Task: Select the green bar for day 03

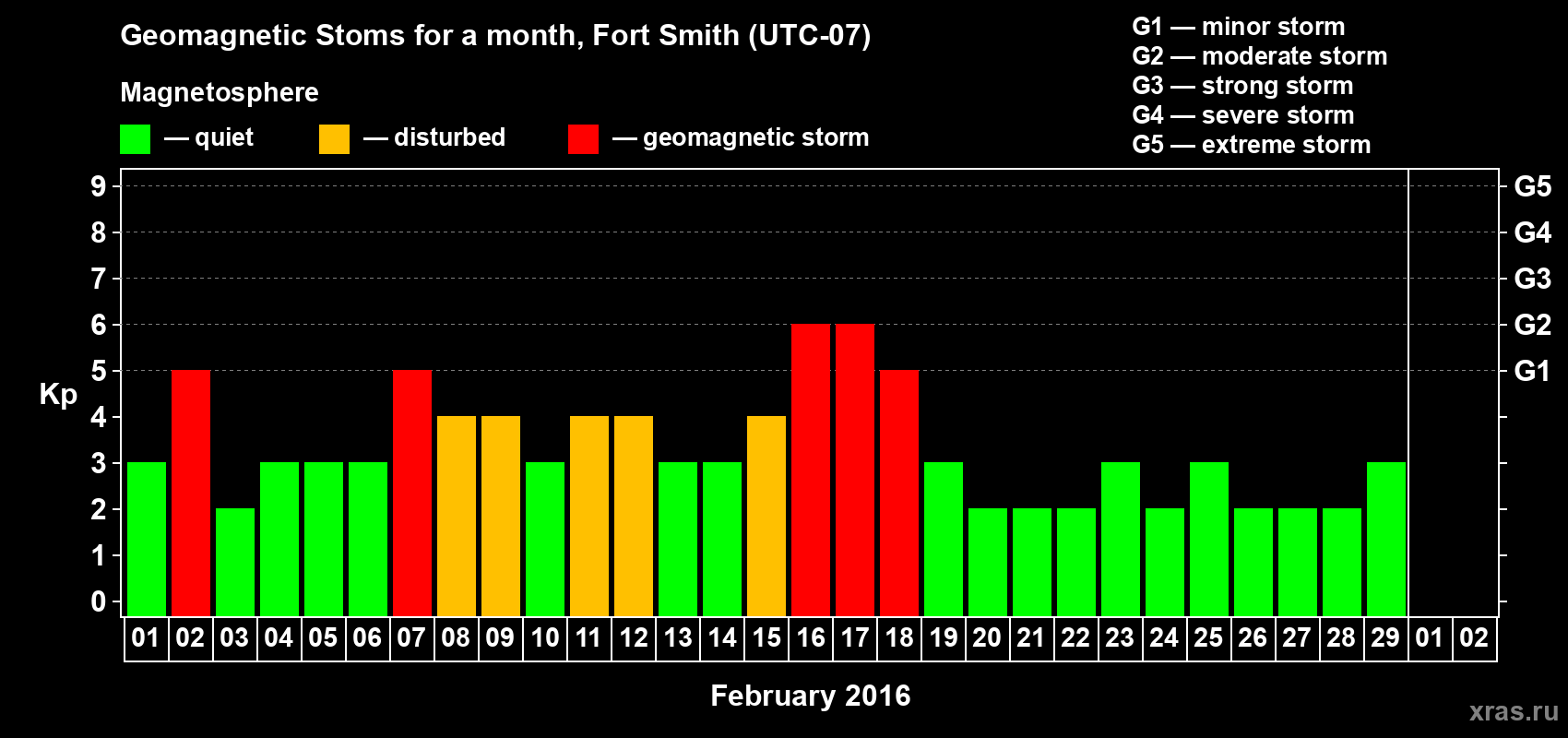Action: 235,563
